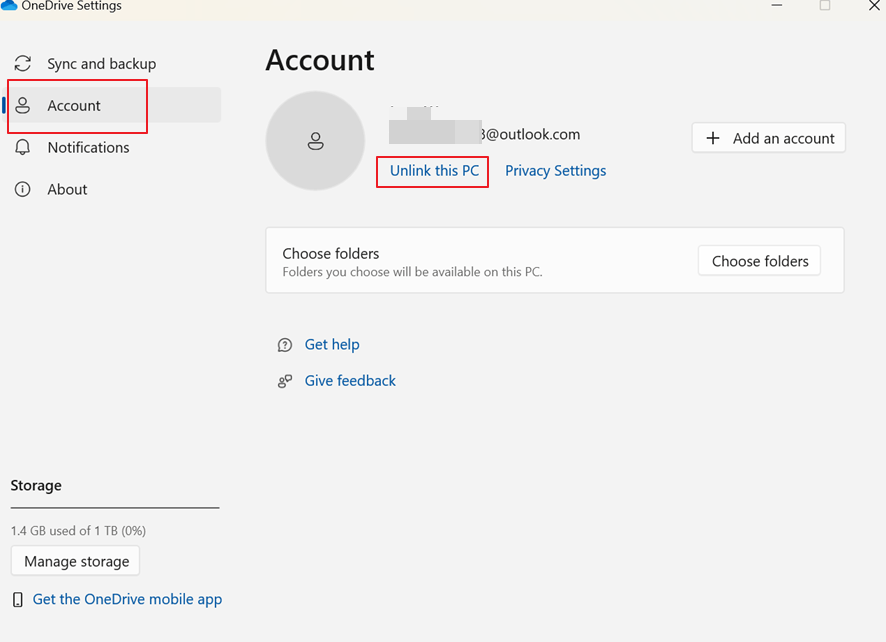The height and width of the screenshot is (642, 886).
Task: Minimize the OneDrive Settings window
Action: tap(777, 6)
